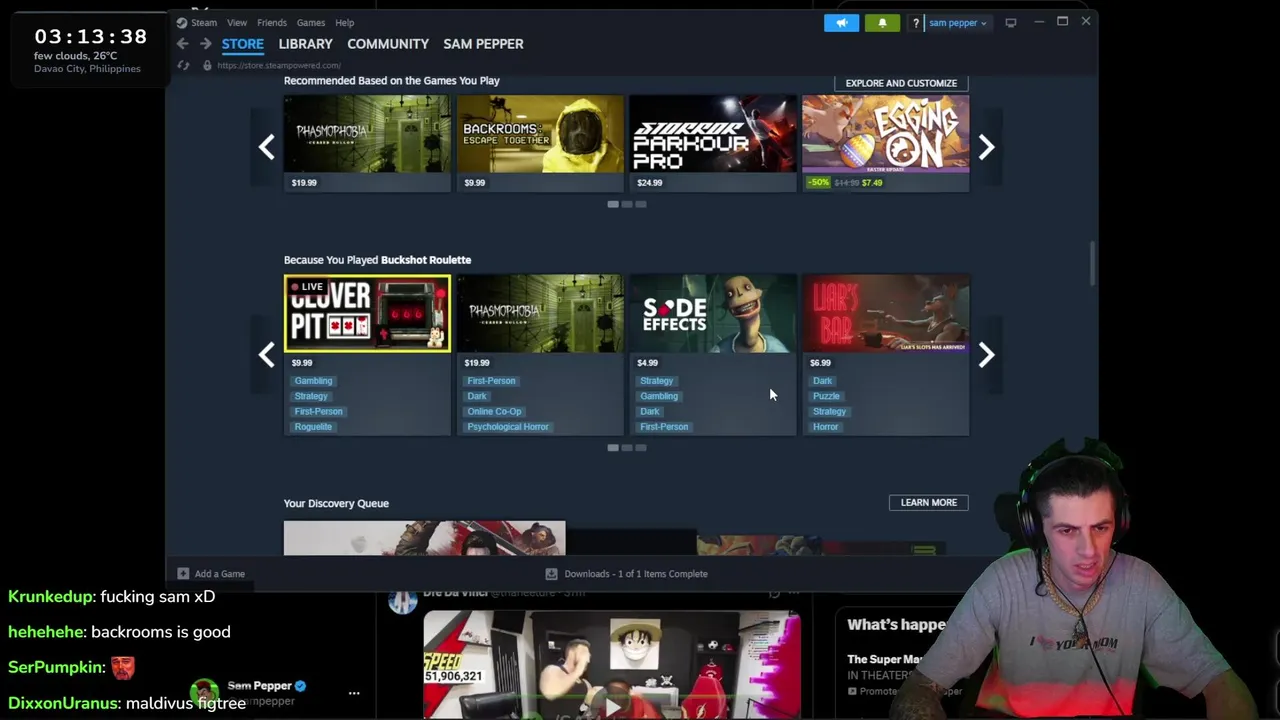1280x720 pixels.
Task: Open the sam pepper account dropdown
Action: 957,22
